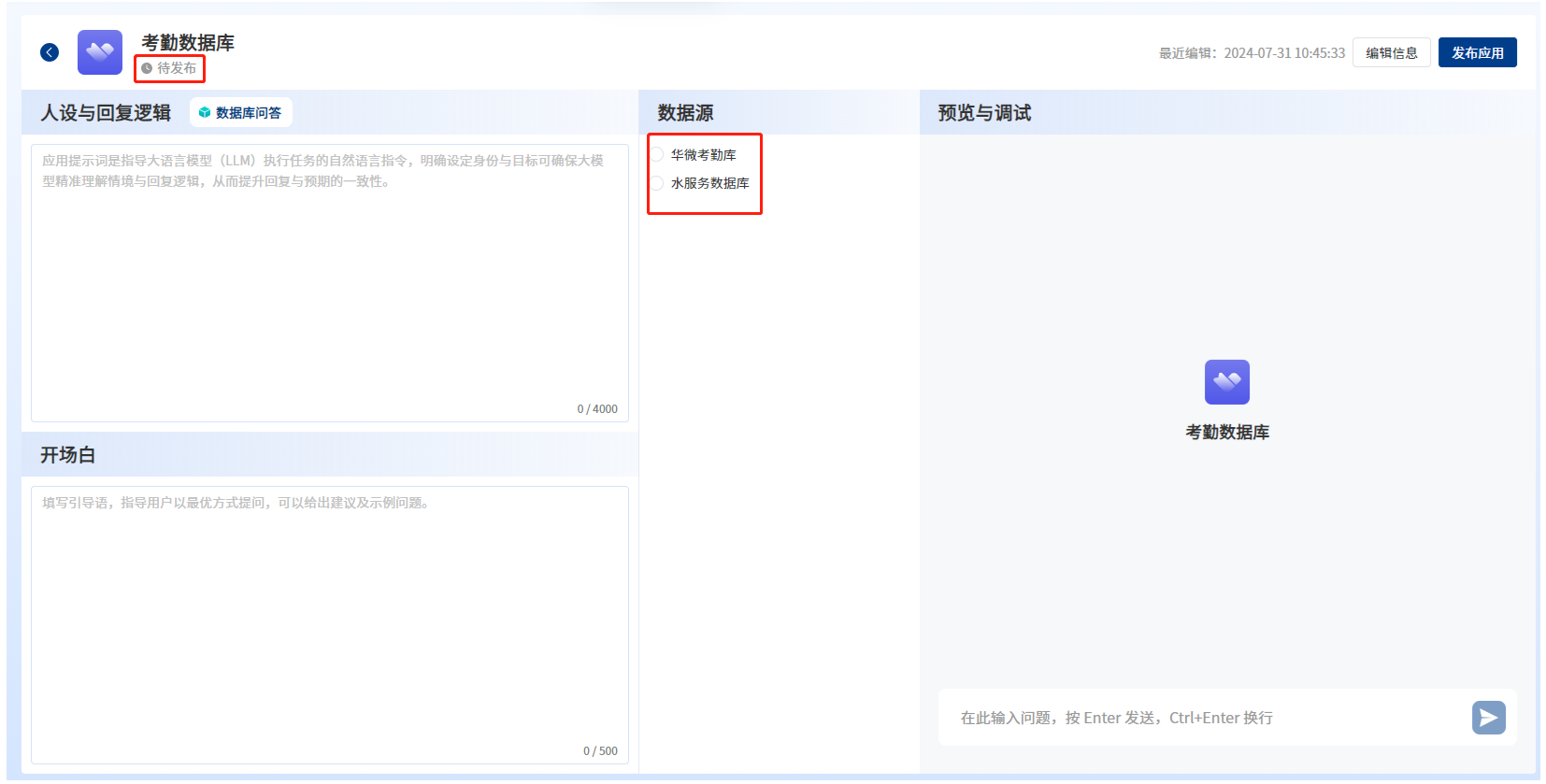Select the 水服务数据库 data source
Viewport: 1546px width, 784px height.
[x=658, y=183]
